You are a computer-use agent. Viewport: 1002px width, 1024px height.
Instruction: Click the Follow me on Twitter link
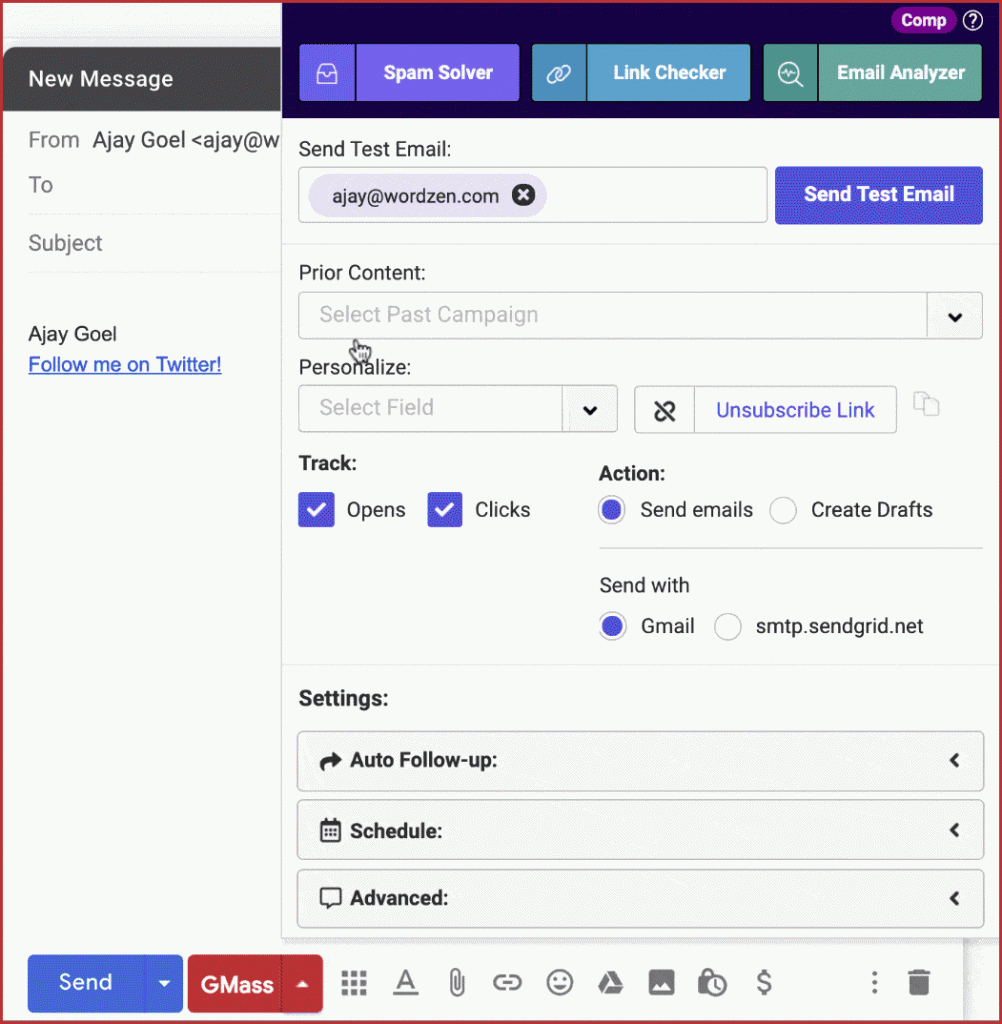click(x=125, y=365)
